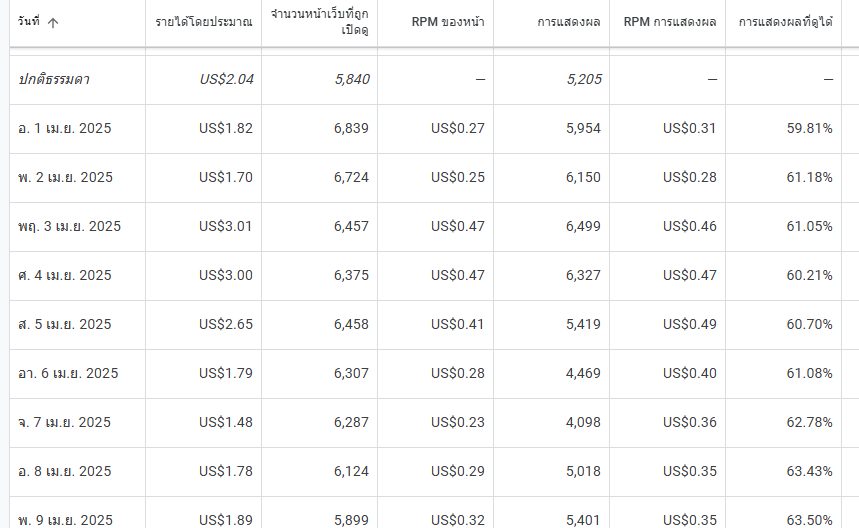Click the RPM การแสดงผล column header

point(670,22)
